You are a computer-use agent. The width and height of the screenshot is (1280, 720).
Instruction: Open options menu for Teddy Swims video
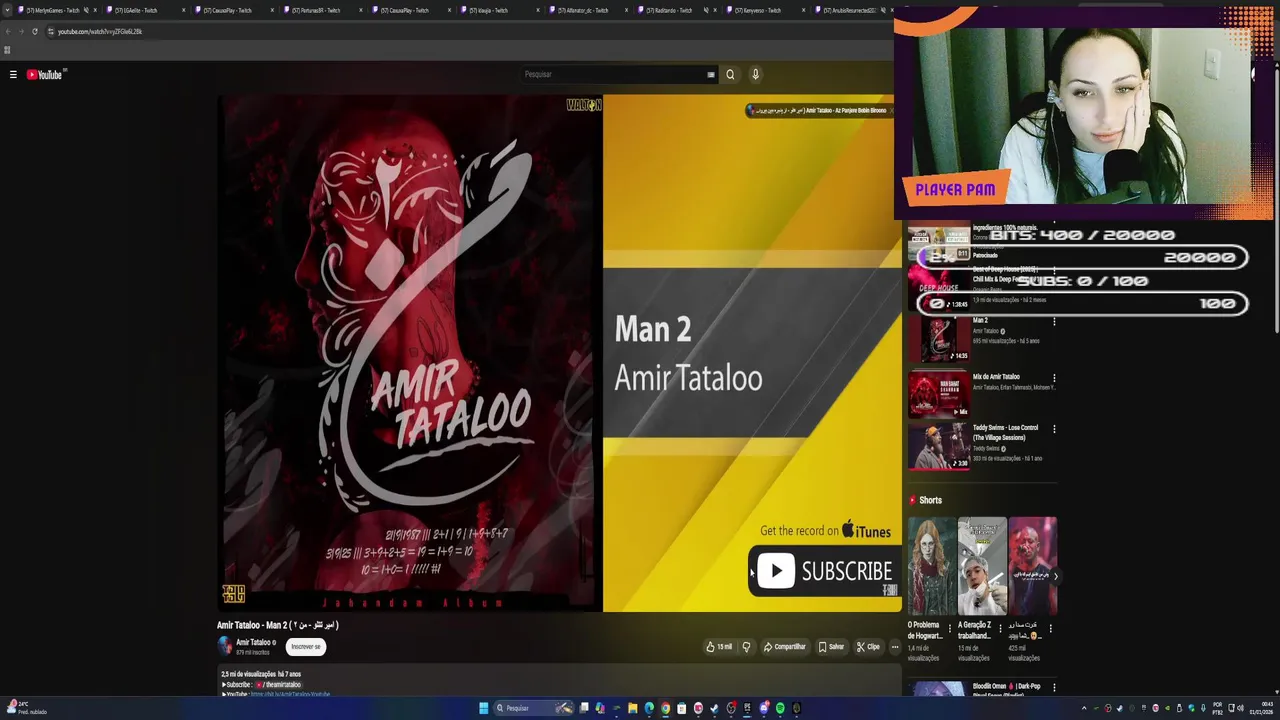click(1054, 429)
